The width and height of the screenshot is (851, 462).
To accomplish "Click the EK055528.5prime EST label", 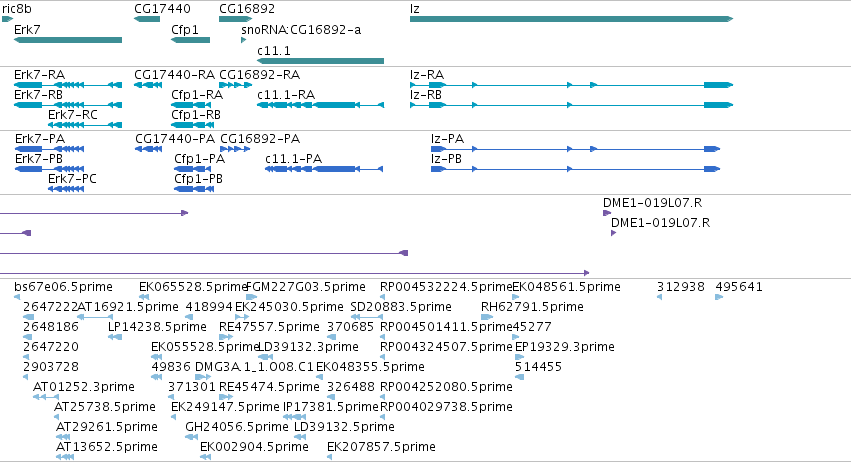I will 205,347.
